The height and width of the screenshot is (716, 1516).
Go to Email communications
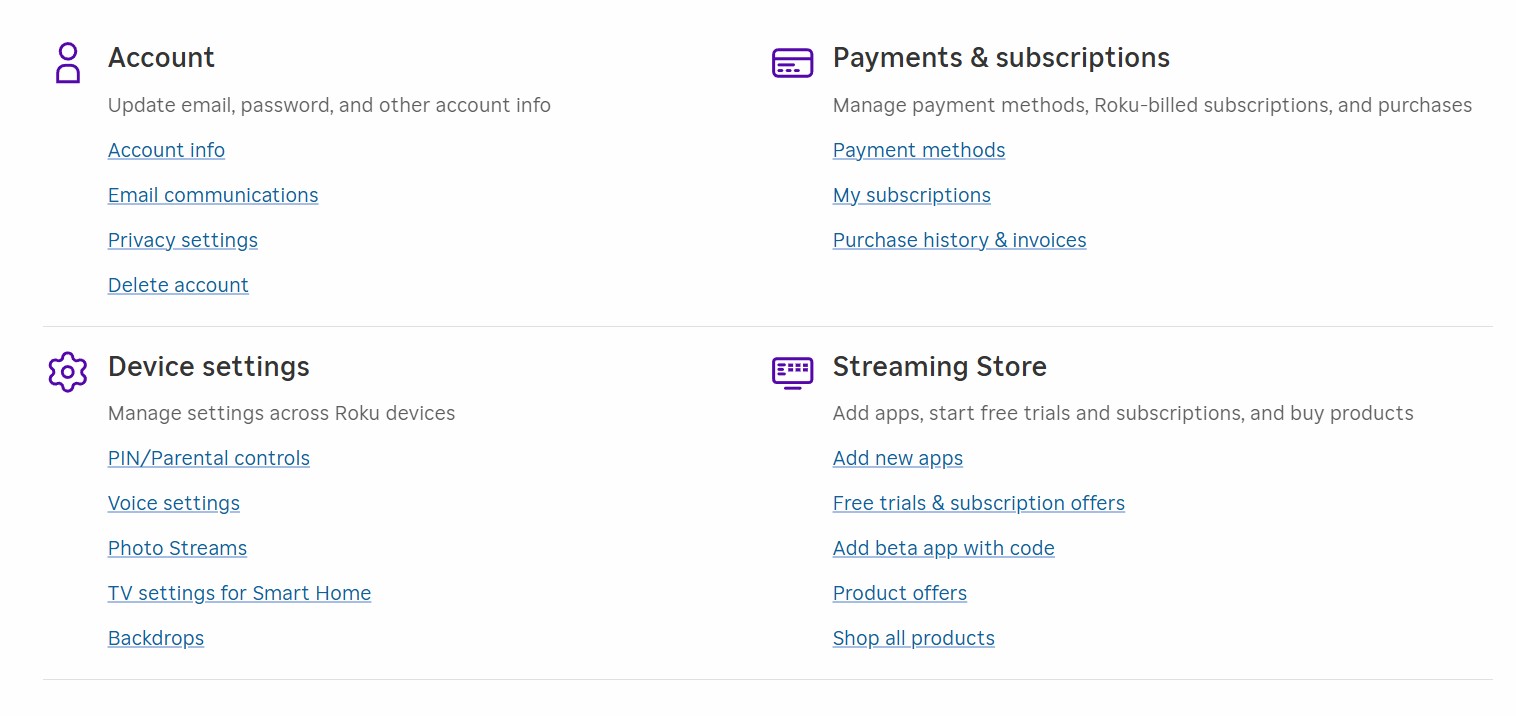[213, 195]
